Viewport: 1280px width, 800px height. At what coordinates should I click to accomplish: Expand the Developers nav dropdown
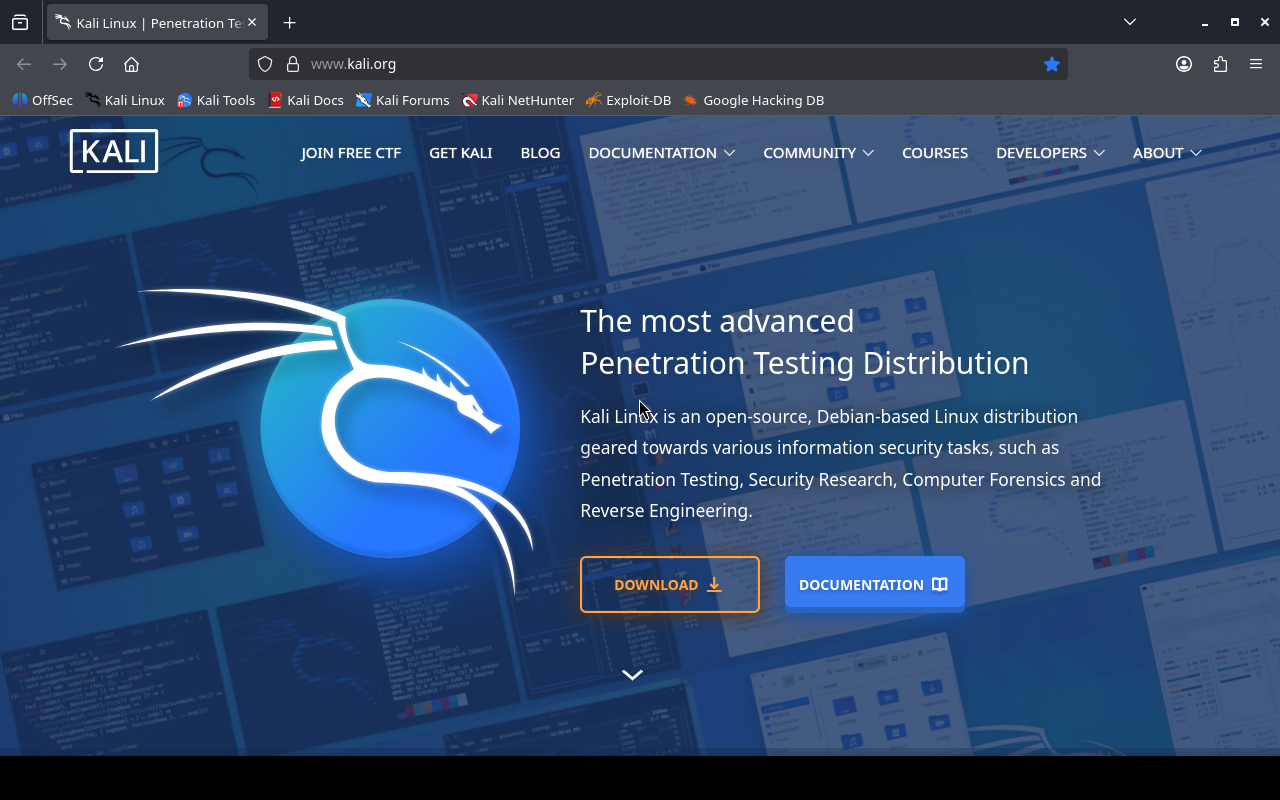click(1050, 153)
